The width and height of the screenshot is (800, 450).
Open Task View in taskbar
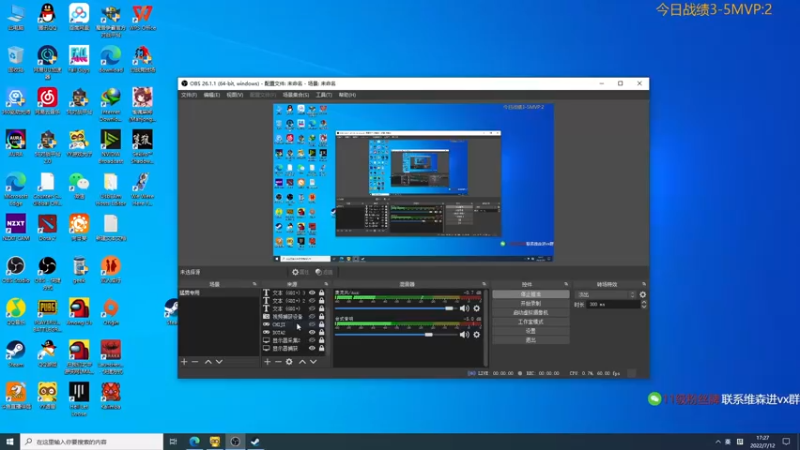tap(173, 441)
